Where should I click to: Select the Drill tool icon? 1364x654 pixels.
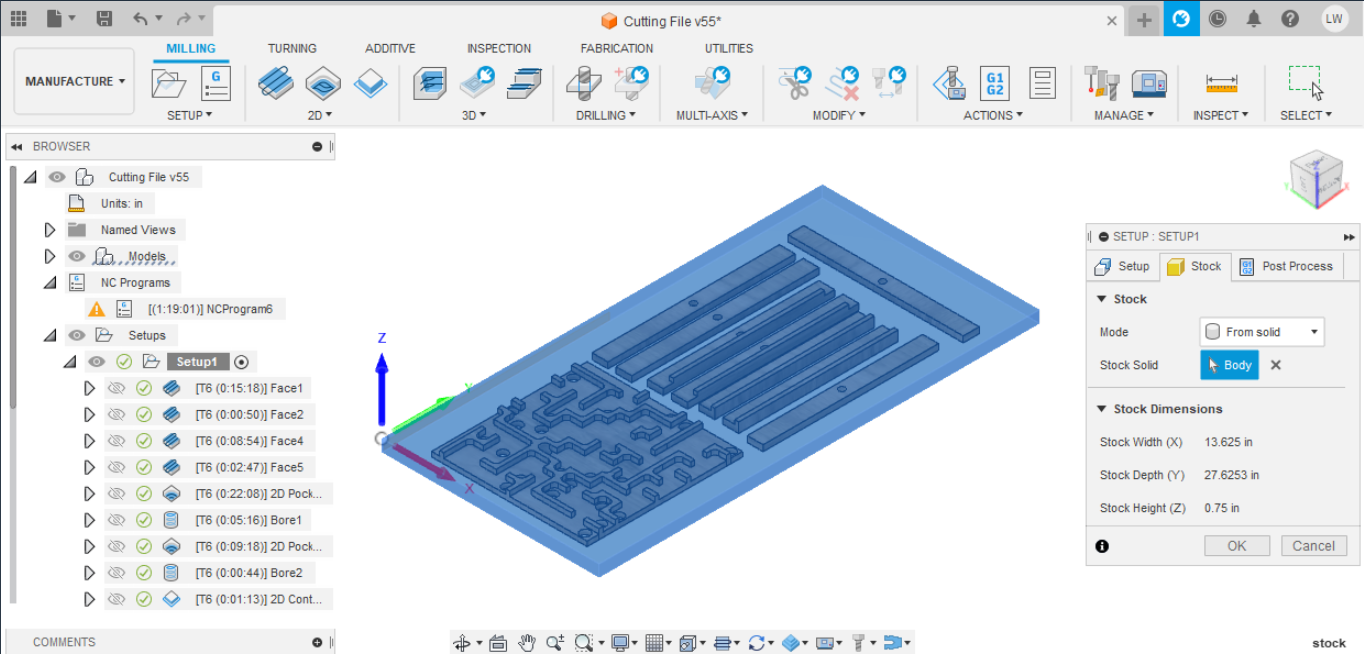point(583,83)
